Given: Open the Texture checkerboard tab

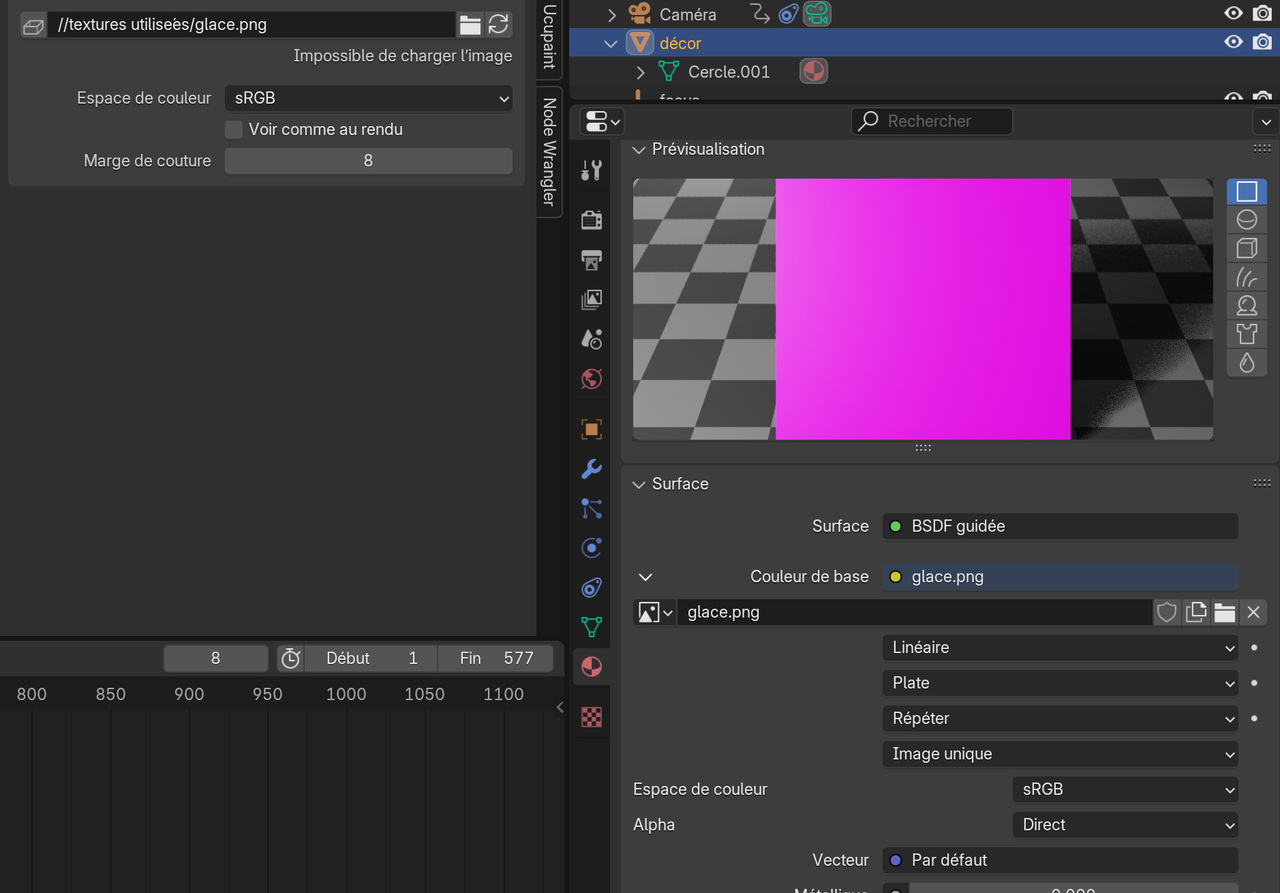Looking at the screenshot, I should (591, 716).
